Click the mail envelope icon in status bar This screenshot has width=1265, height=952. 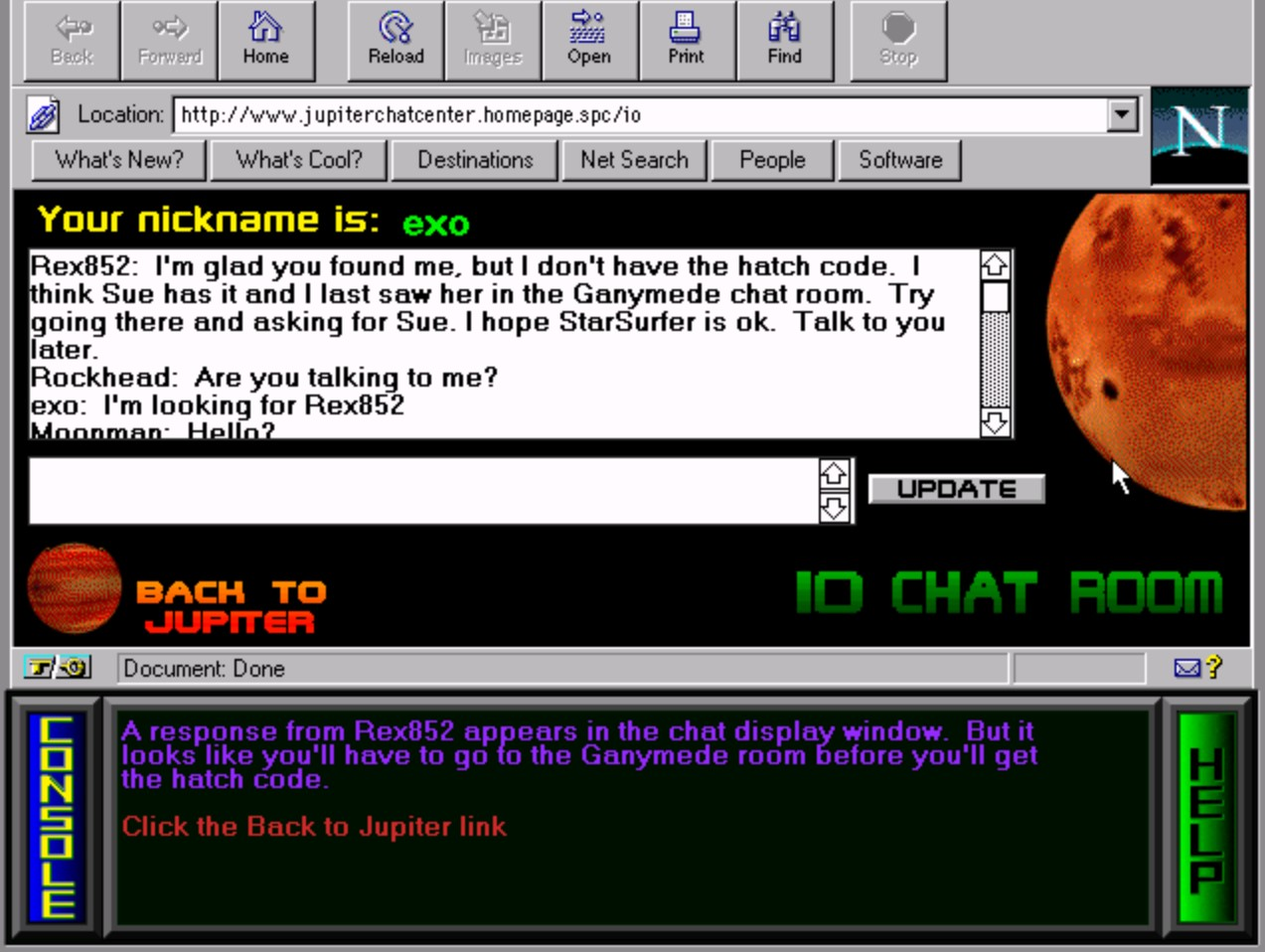pos(1186,668)
